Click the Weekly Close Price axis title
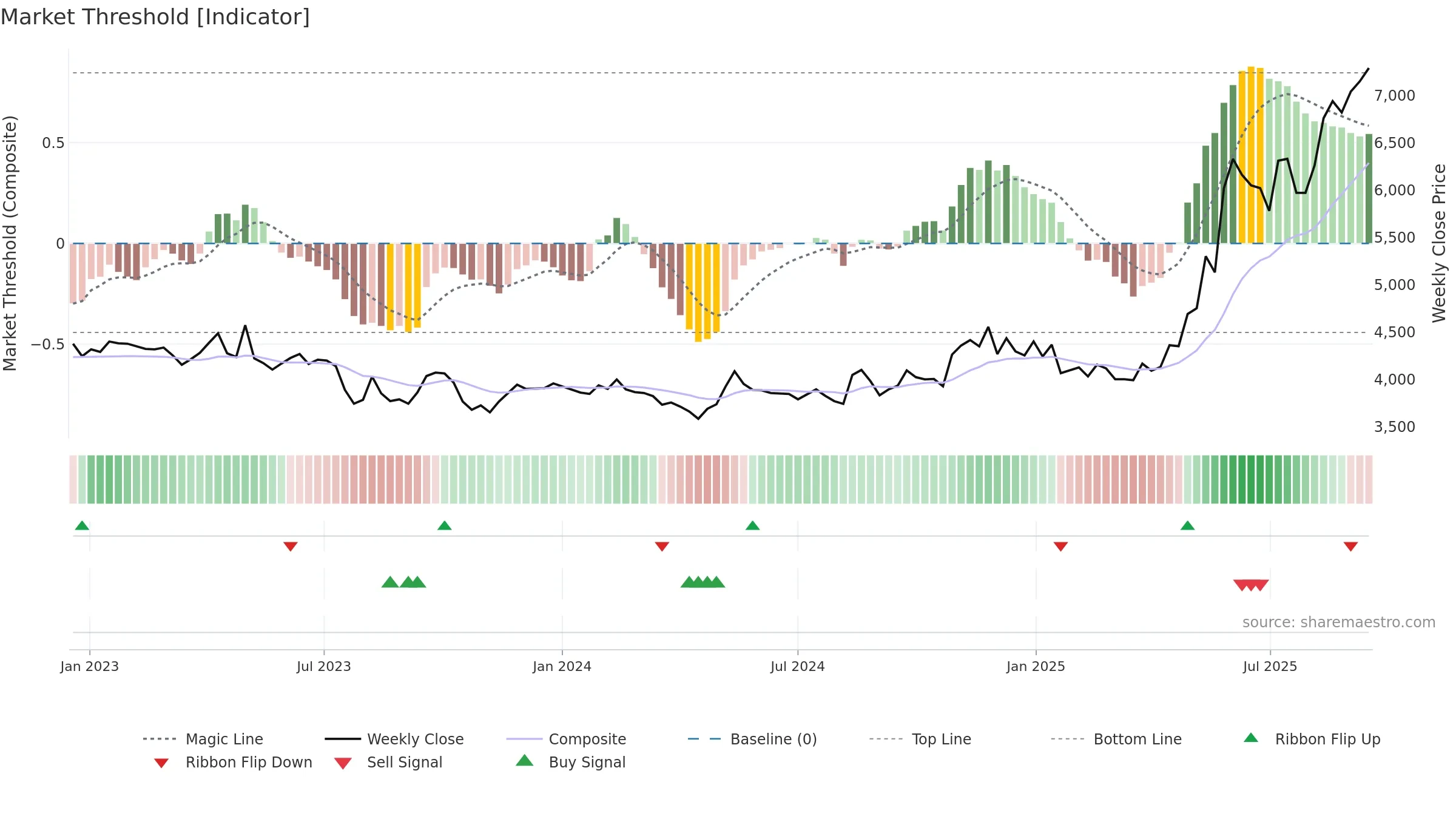Viewport: 1456px width, 819px height. (x=1439, y=243)
